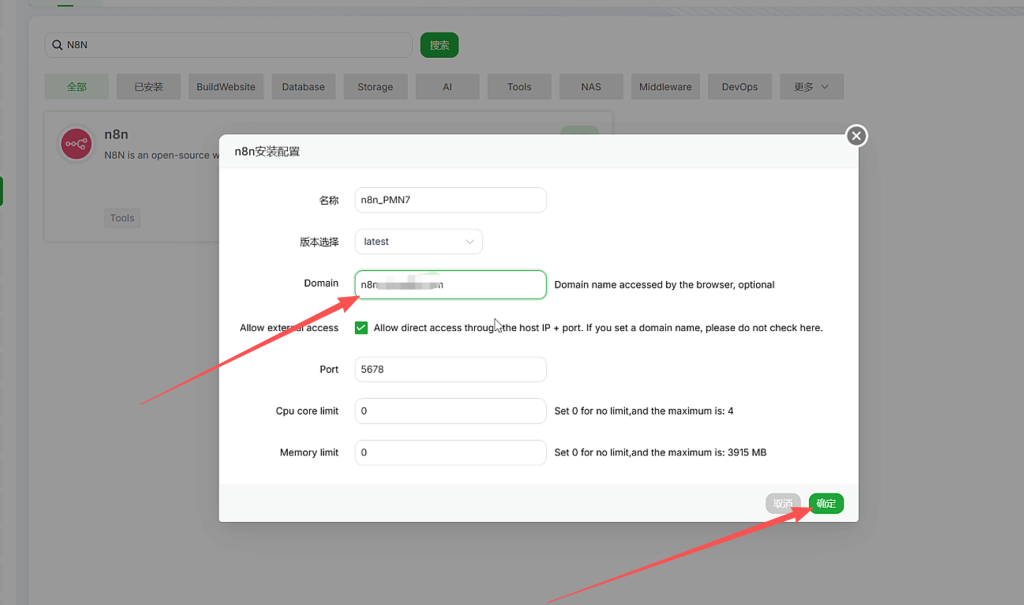Expand the 更多 categories dropdown

[811, 87]
